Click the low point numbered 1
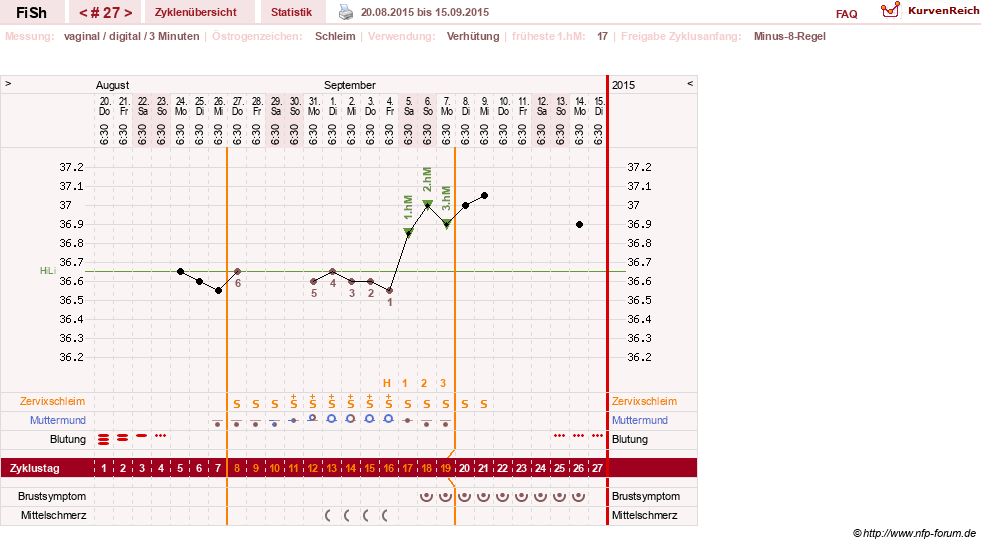Screen dimensions: 981x545 tap(389, 291)
